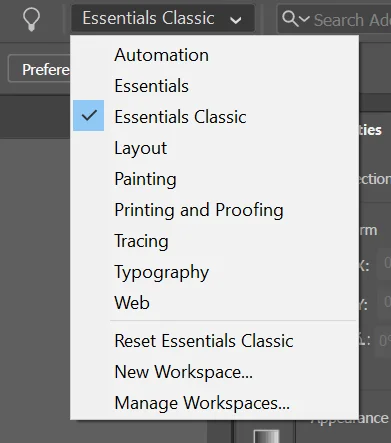Toggle the checked Essentials Classic checkmark
The height and width of the screenshot is (443, 391).
89,115
